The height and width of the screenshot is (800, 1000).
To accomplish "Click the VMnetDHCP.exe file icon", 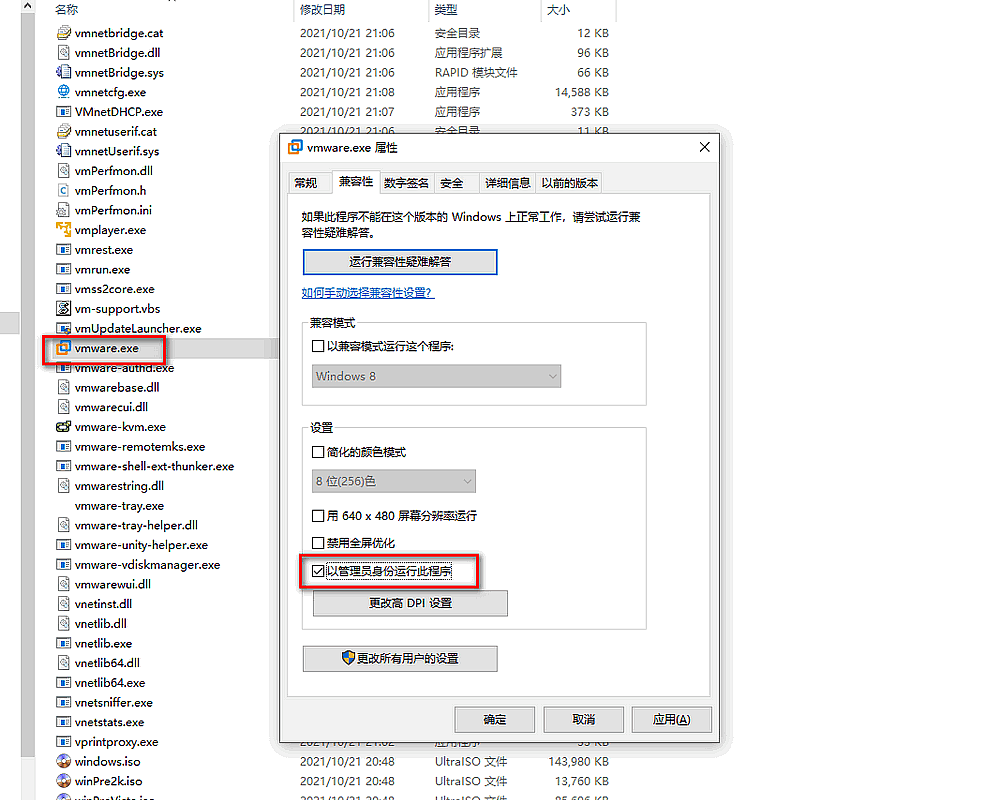I will [x=65, y=112].
